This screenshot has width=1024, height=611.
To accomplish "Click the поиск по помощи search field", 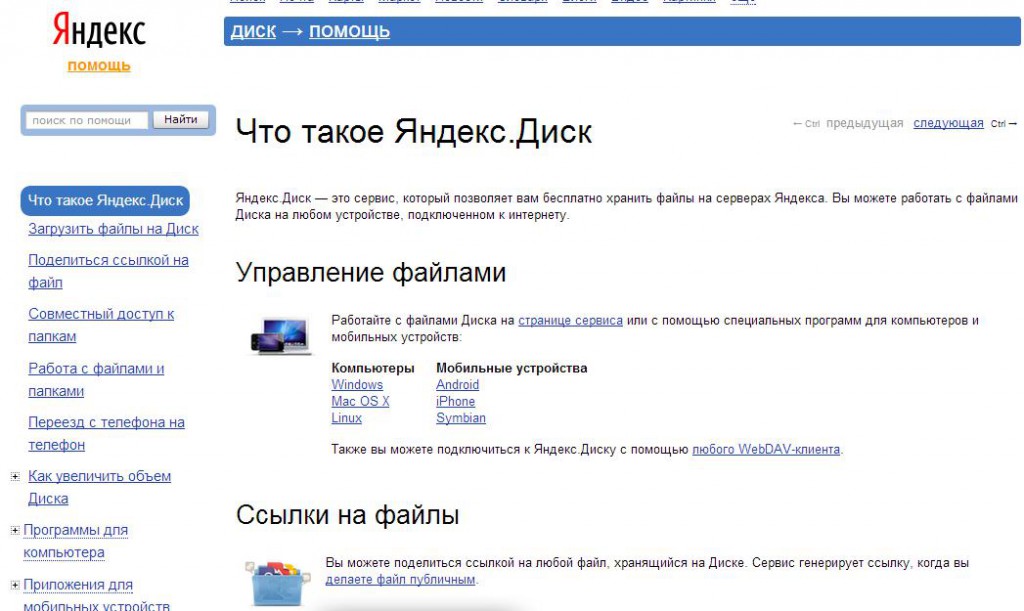I will 86,120.
